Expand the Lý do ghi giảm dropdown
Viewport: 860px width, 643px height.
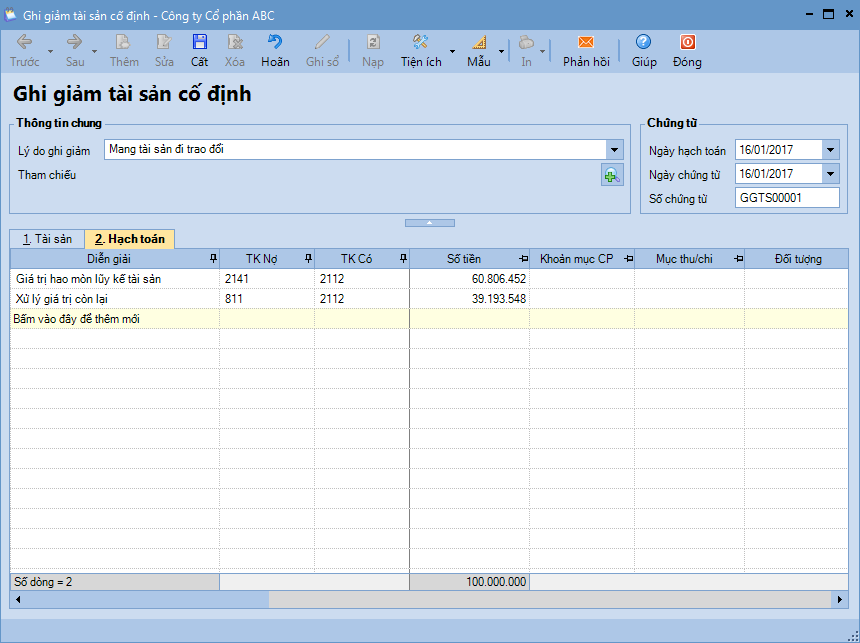pos(614,150)
